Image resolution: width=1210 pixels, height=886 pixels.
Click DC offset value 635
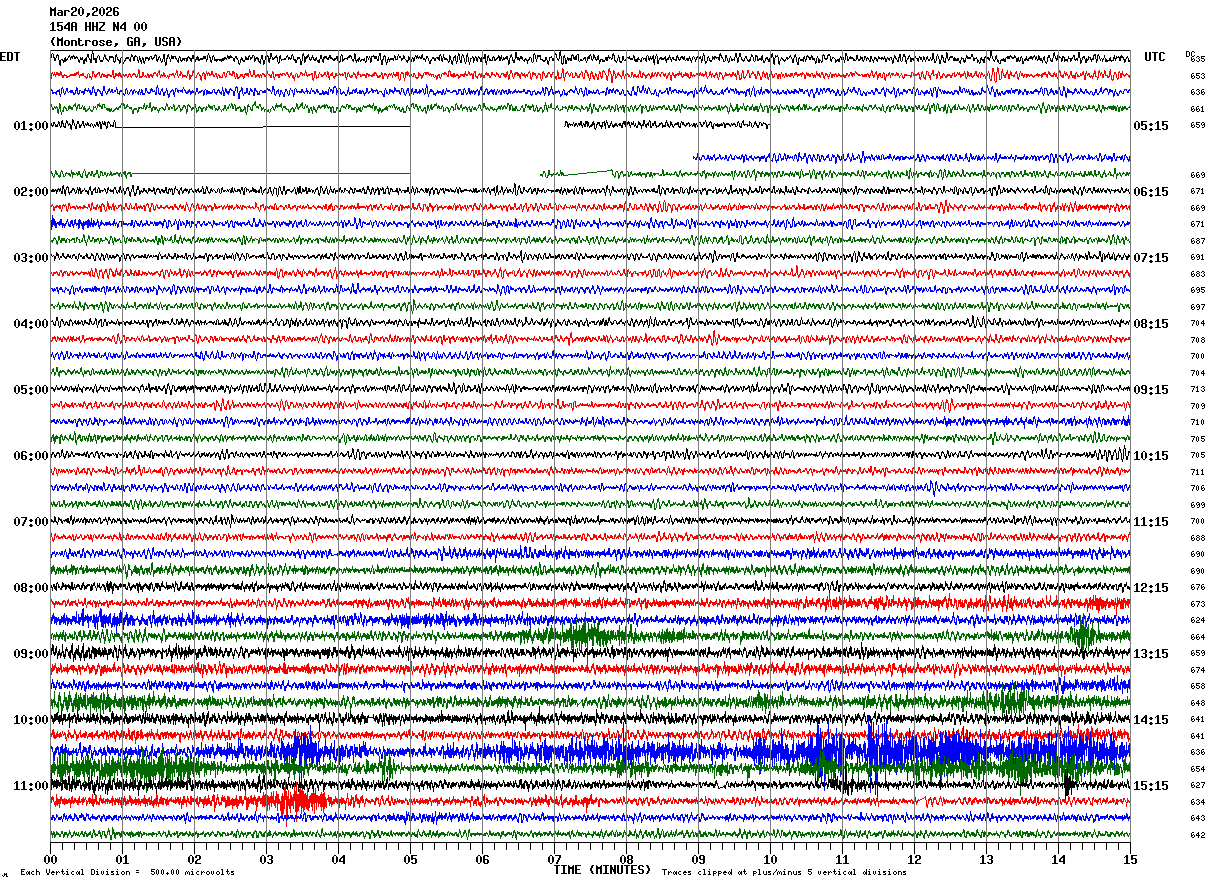(1197, 59)
